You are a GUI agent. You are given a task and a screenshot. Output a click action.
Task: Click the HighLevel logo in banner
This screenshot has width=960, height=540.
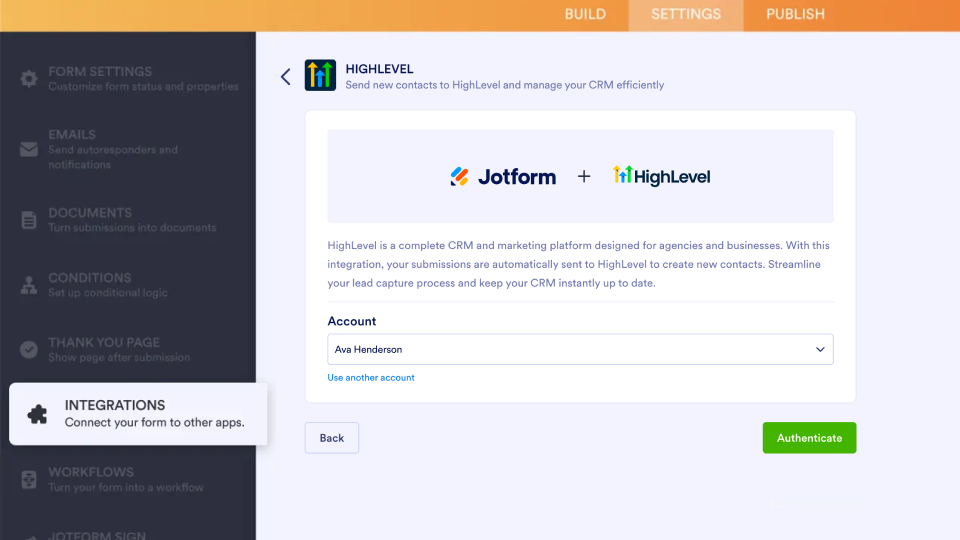[661, 176]
